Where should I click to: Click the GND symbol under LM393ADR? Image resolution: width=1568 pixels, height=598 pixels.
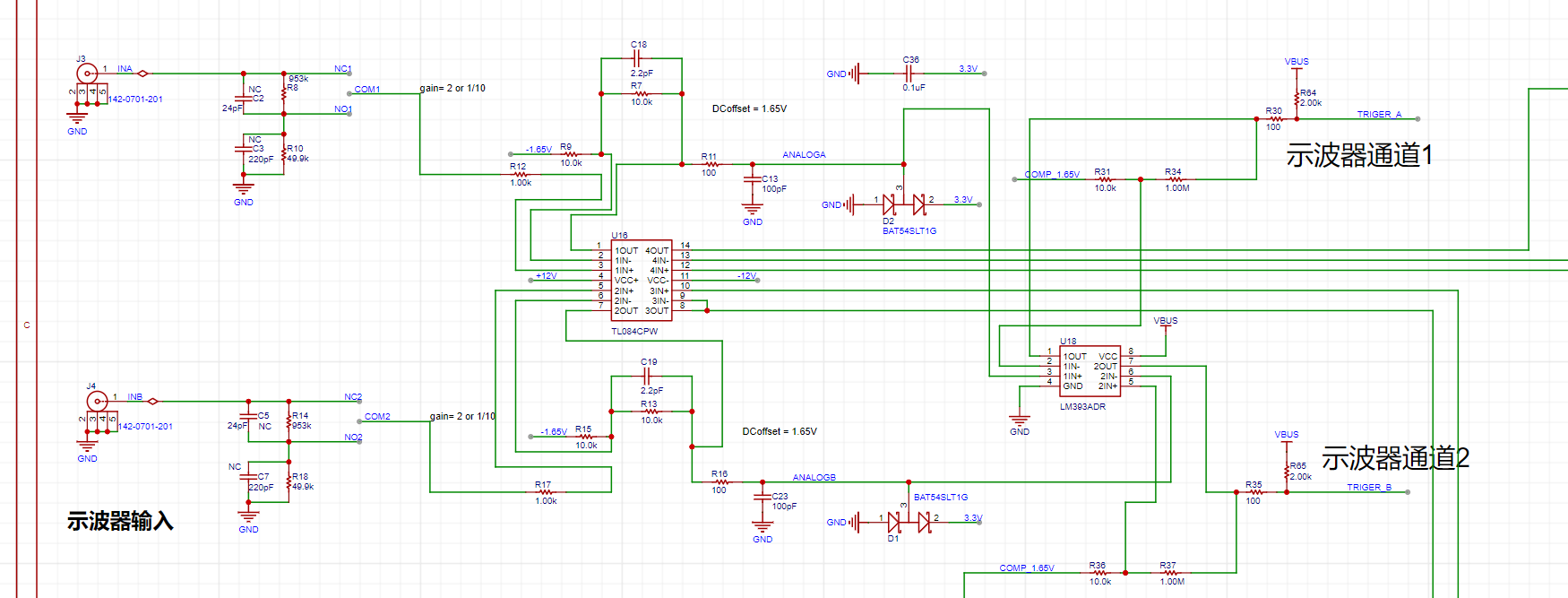click(x=1019, y=420)
